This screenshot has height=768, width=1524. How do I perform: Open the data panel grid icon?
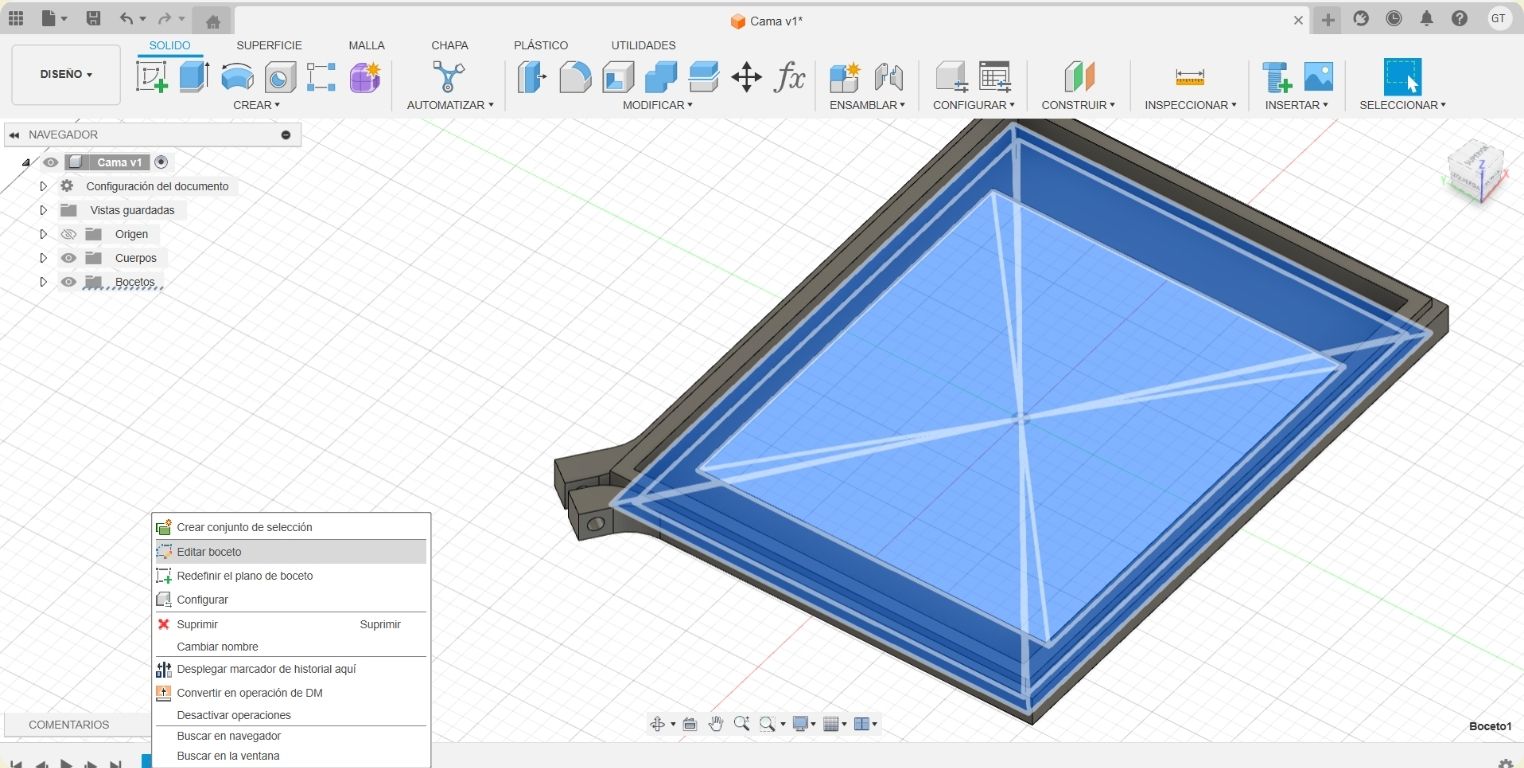(x=16, y=19)
